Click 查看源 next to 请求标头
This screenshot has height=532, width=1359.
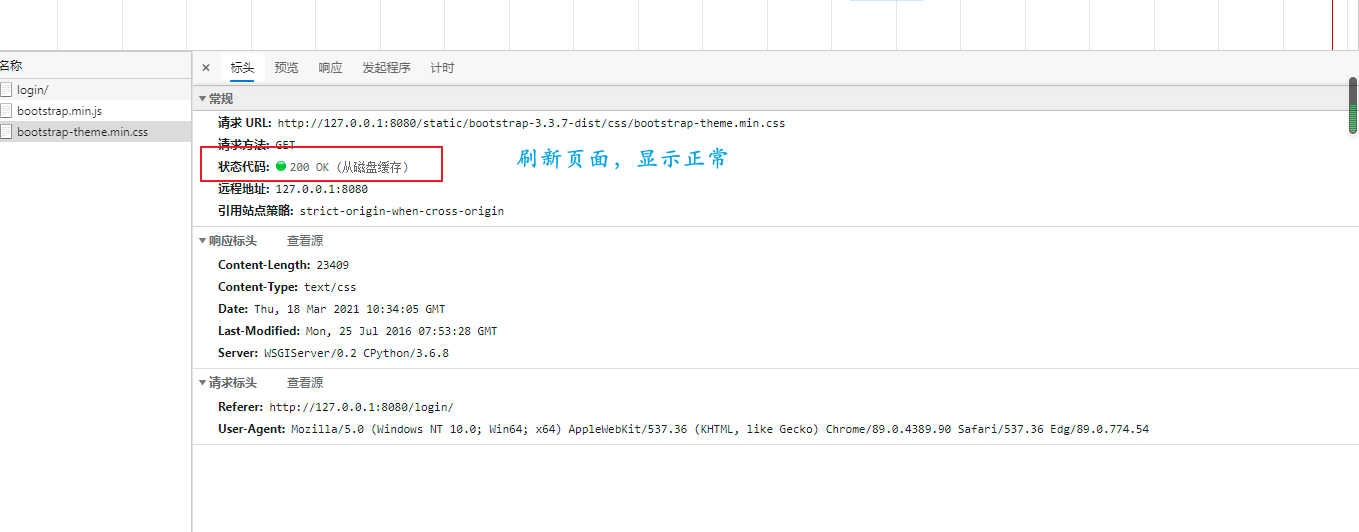305,383
